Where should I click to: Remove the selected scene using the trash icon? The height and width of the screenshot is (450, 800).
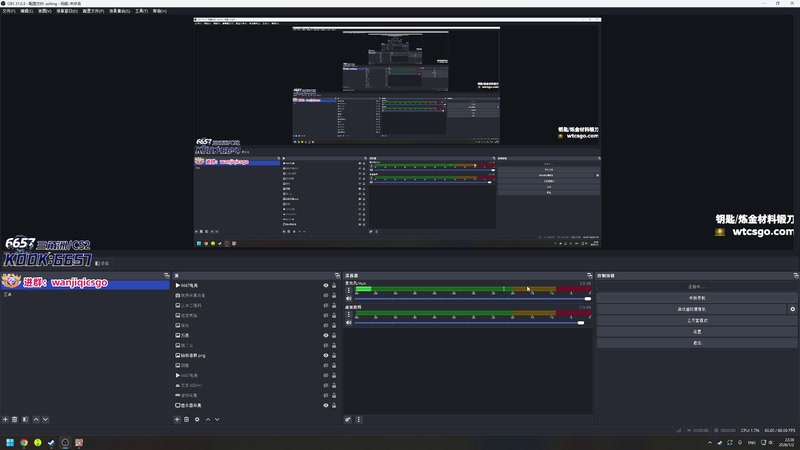tap(15, 419)
